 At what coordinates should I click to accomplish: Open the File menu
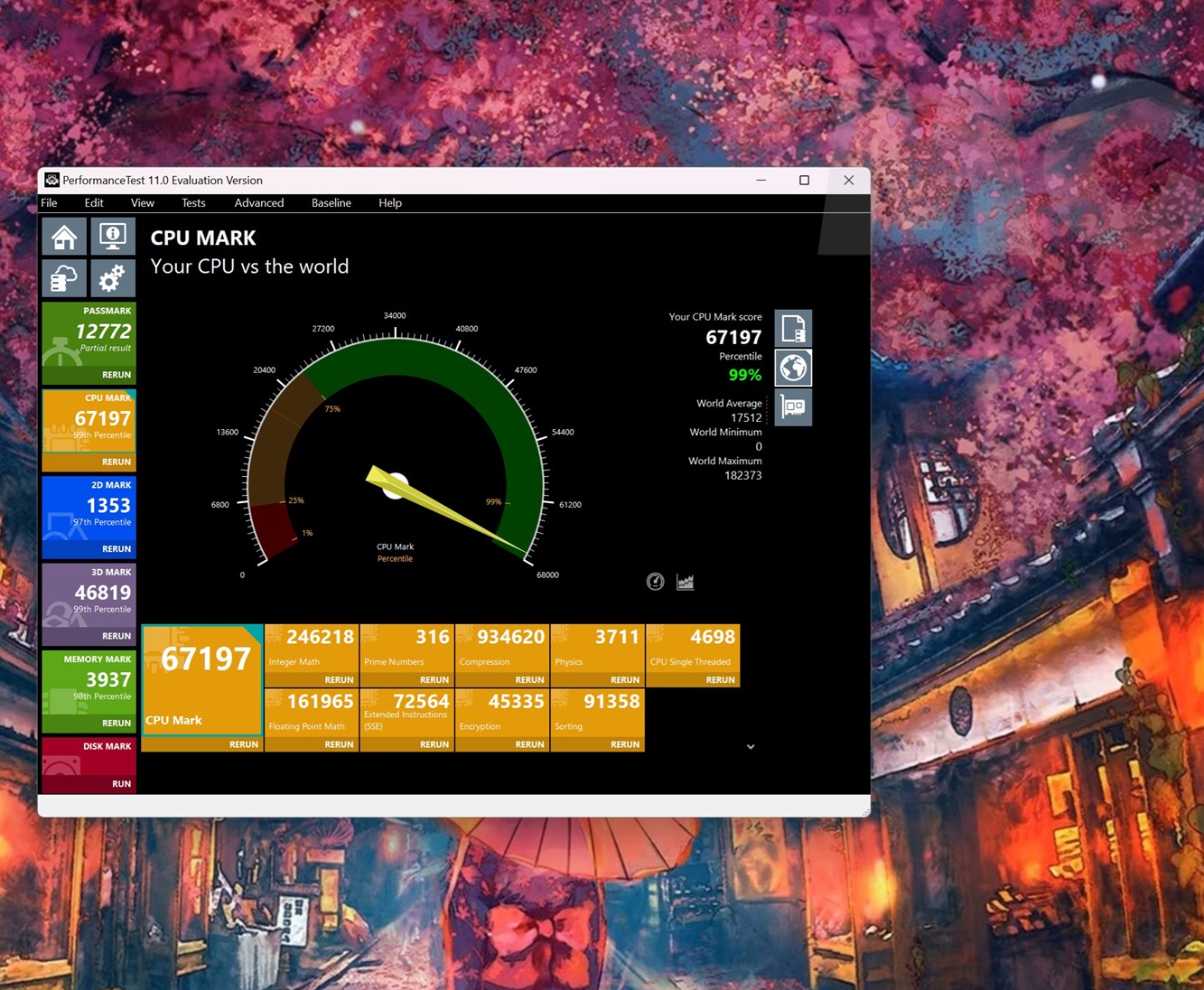point(50,203)
